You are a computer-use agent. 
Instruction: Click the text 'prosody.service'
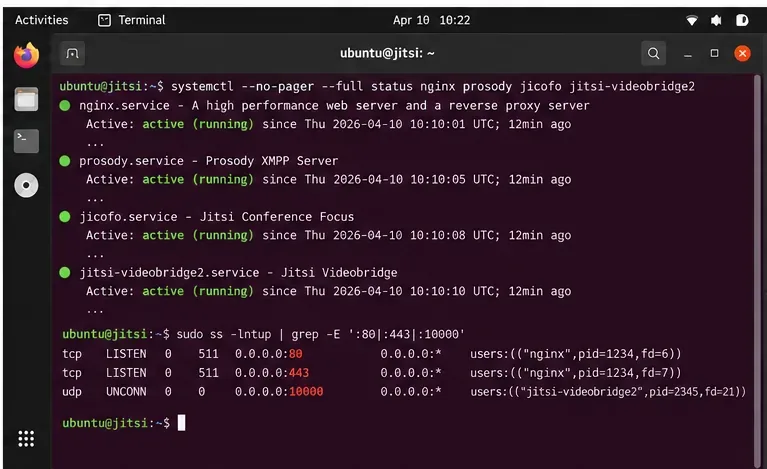coord(132,161)
